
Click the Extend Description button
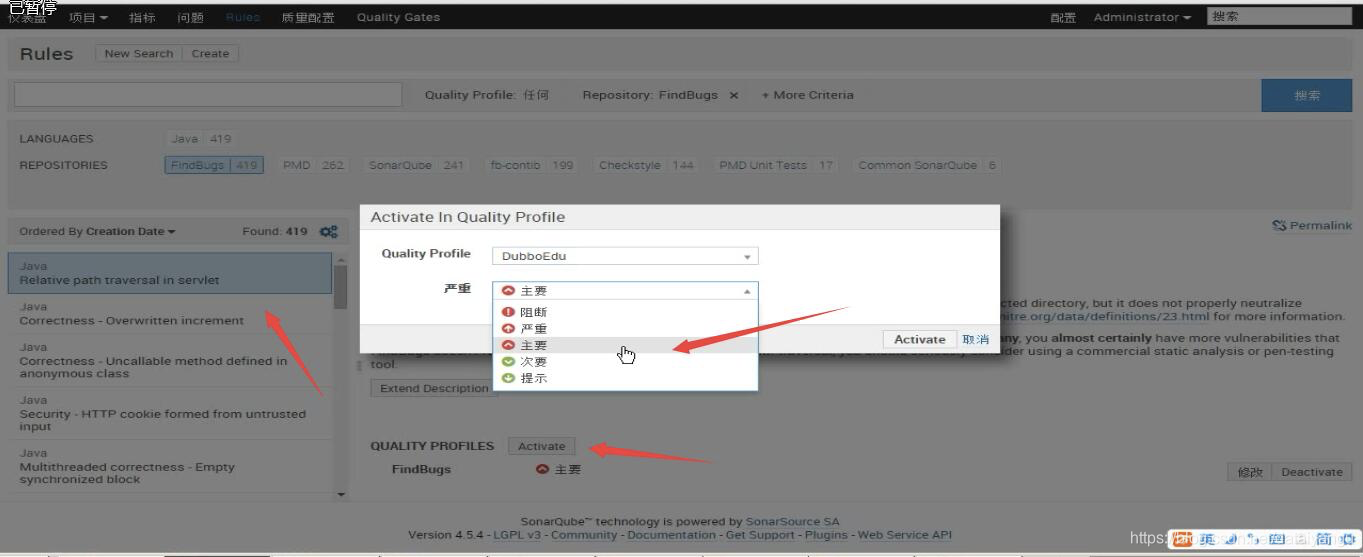click(x=432, y=388)
